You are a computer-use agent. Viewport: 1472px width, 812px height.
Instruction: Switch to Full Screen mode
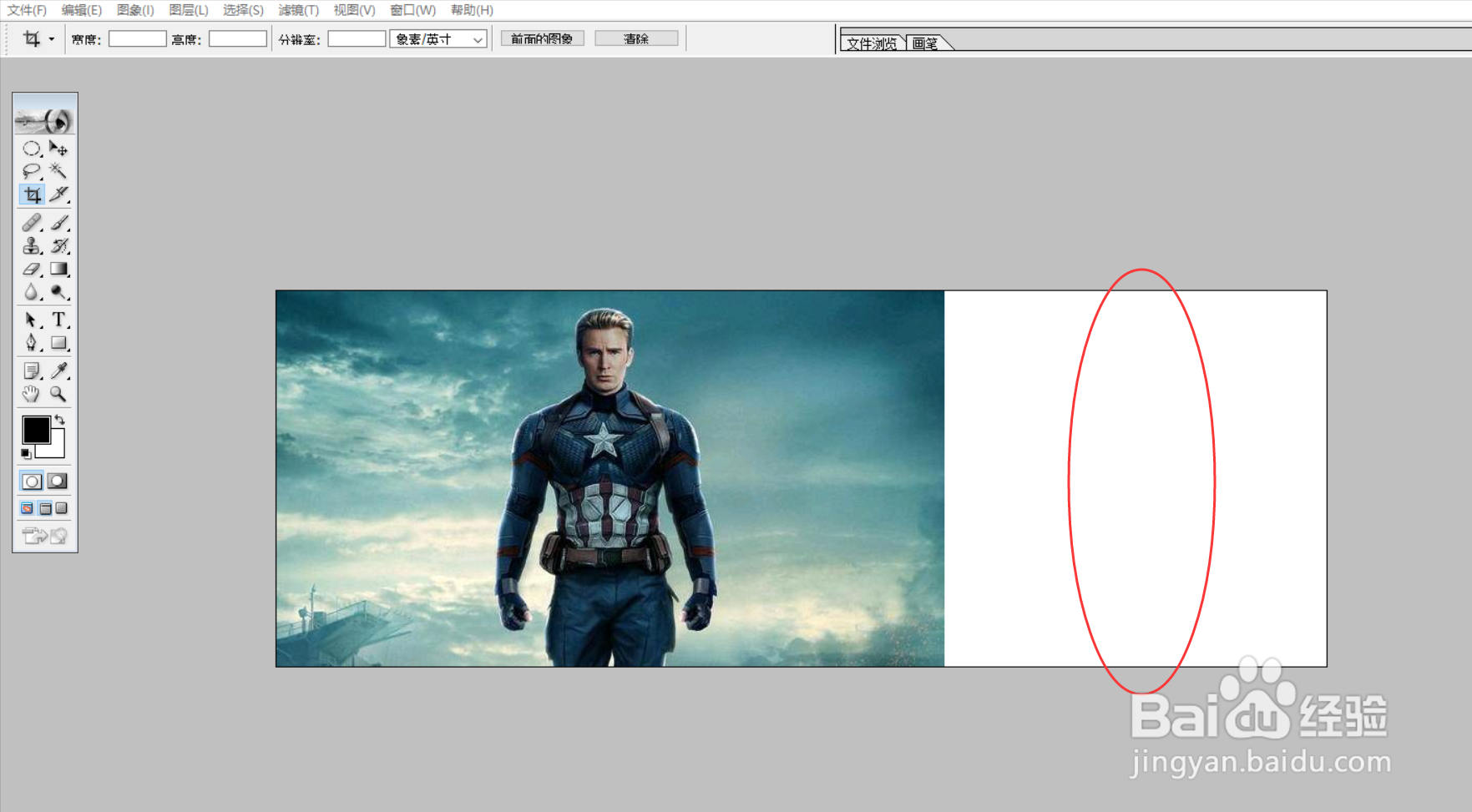tap(62, 508)
